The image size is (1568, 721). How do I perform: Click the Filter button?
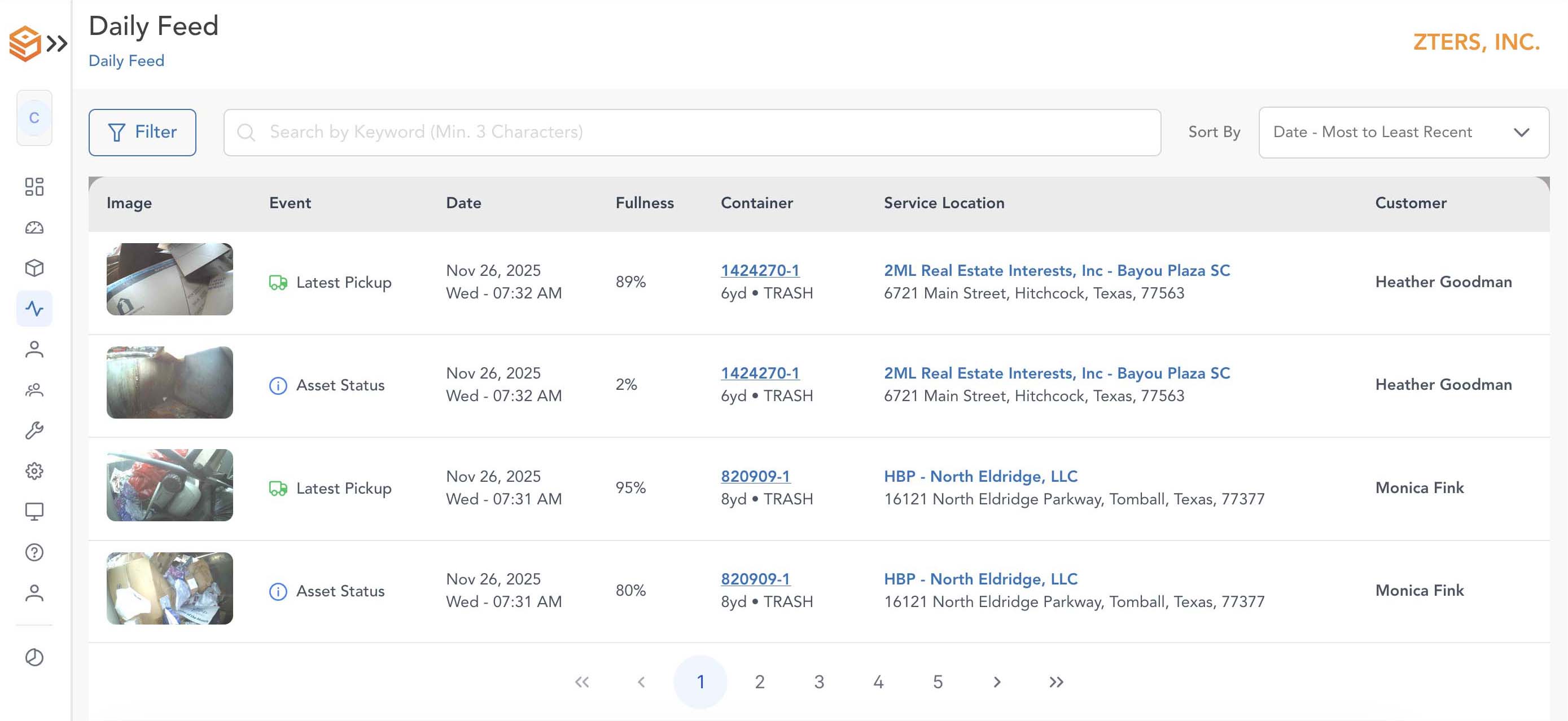142,132
